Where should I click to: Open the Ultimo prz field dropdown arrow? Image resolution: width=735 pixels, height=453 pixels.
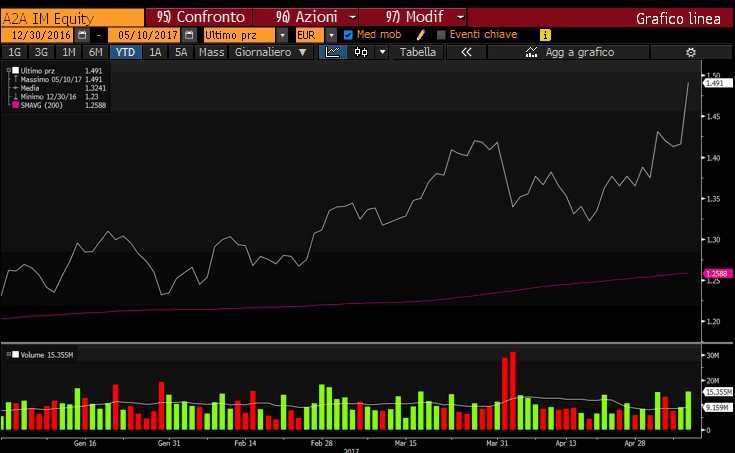click(x=282, y=35)
